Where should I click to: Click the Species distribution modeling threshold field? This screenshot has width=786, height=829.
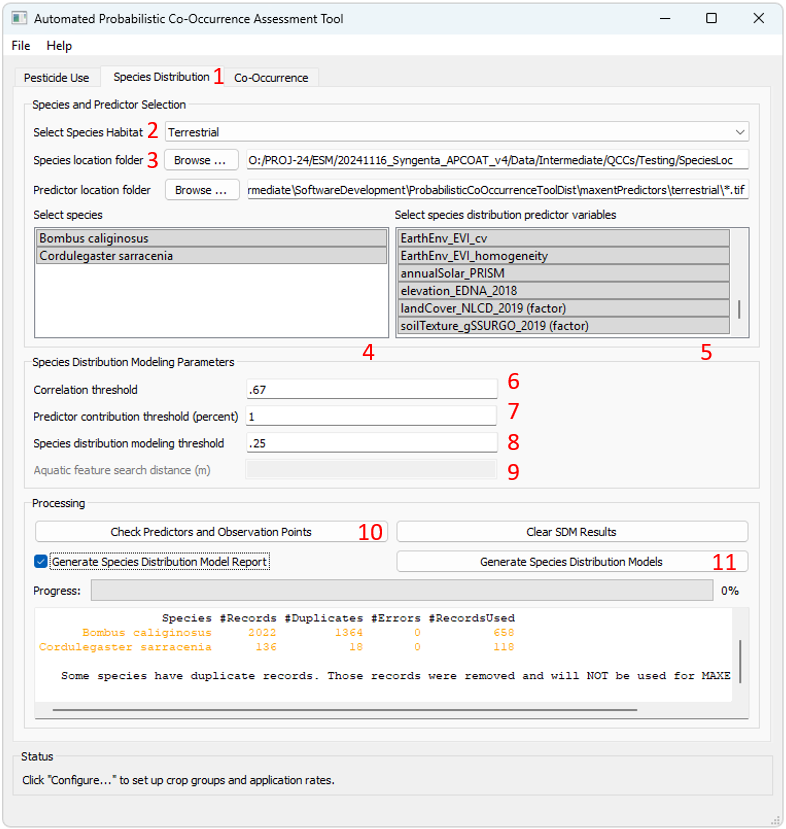pyautogui.click(x=371, y=443)
